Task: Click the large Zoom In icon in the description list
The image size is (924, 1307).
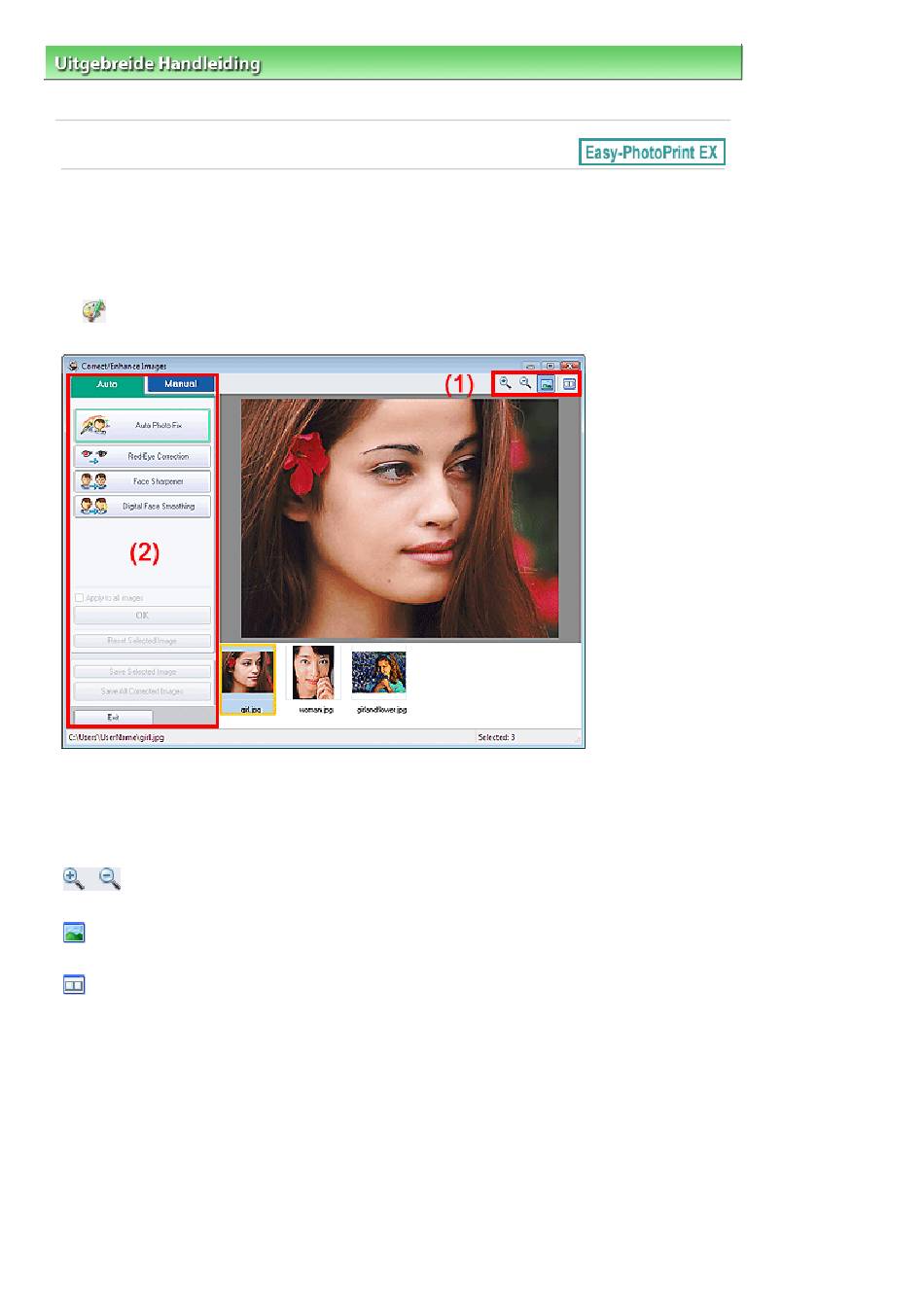Action: [74, 879]
